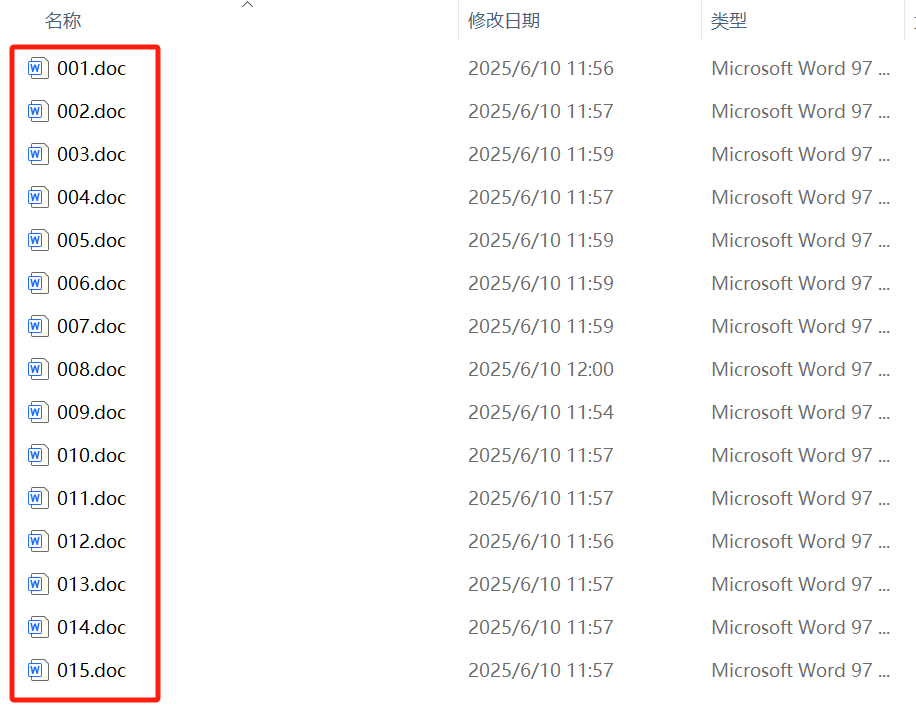This screenshot has height=714, width=916.
Task: Click the Word icon of 009.doc
Action: [37, 412]
